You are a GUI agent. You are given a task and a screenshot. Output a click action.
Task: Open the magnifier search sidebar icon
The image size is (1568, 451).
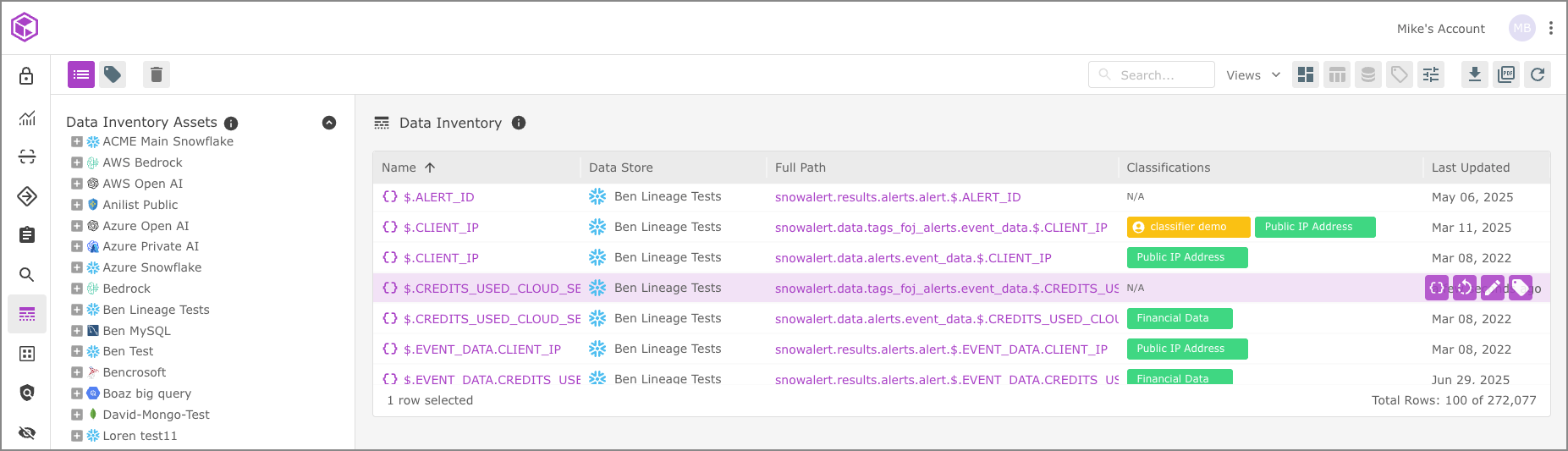click(x=27, y=274)
